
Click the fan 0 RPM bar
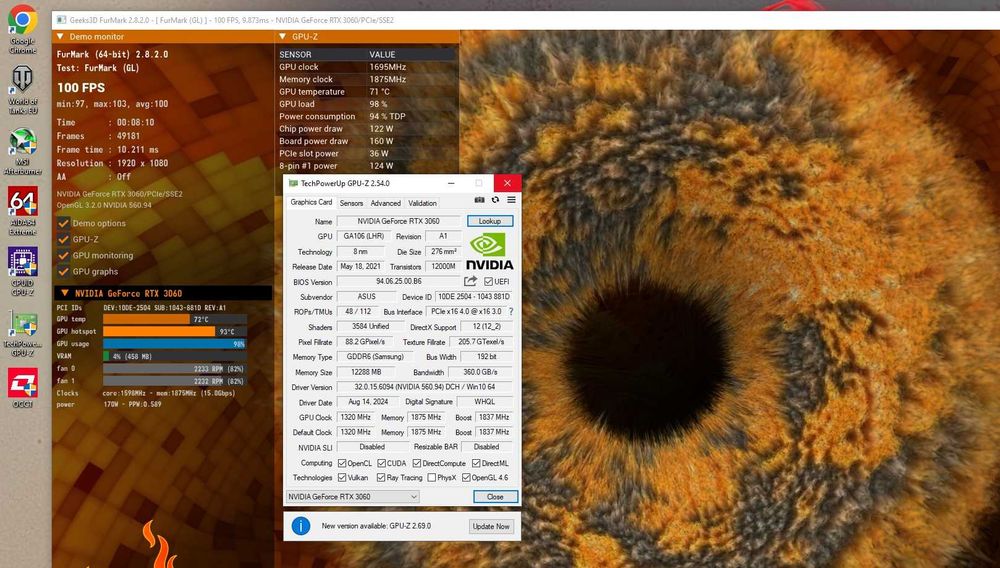(x=175, y=368)
